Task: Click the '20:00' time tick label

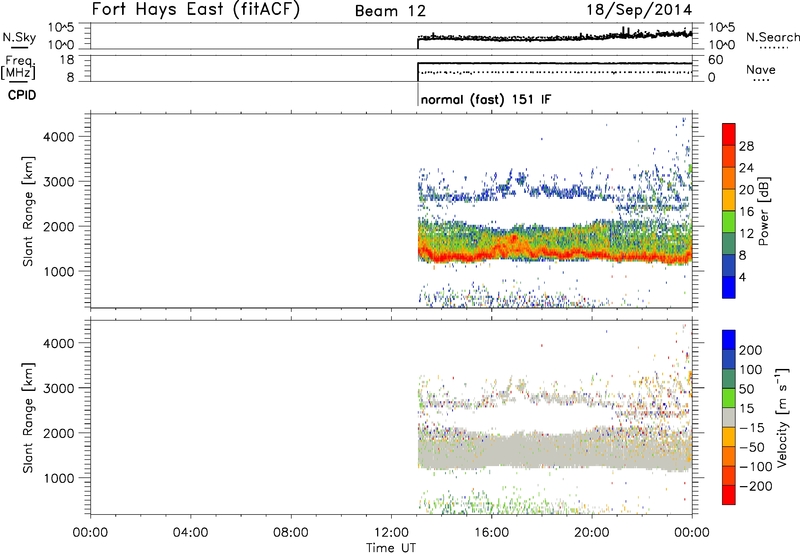Action: [x=592, y=533]
